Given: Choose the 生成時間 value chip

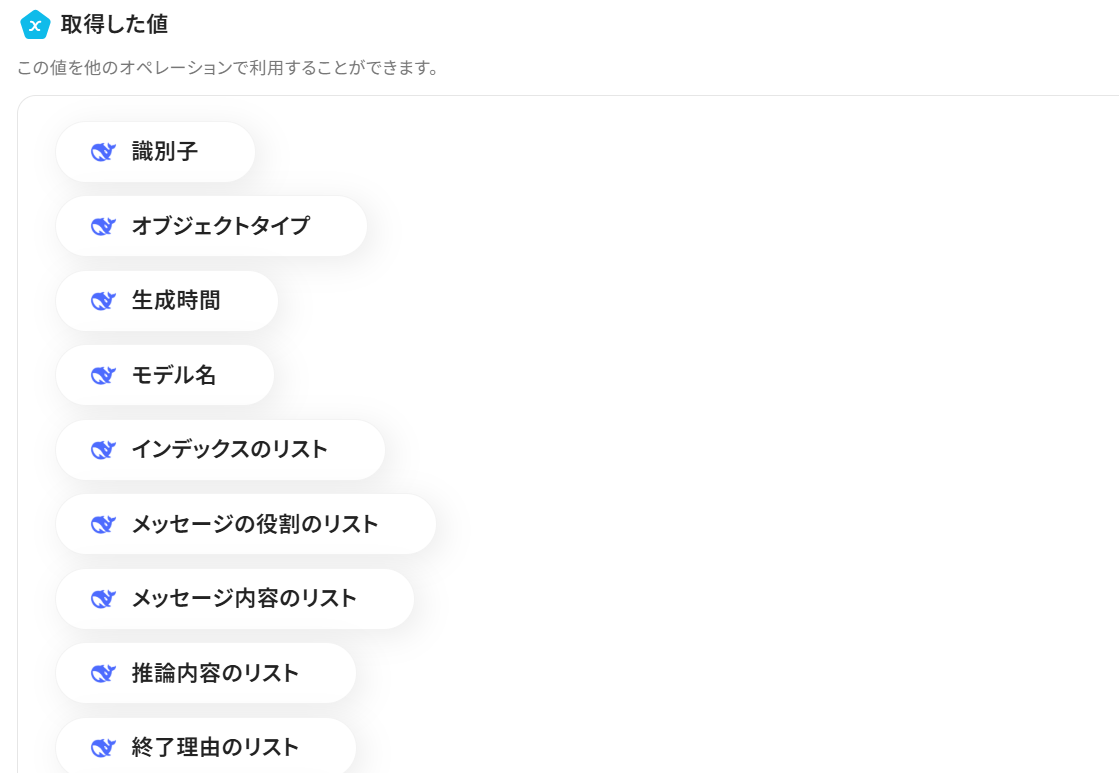Looking at the screenshot, I should [176, 301].
